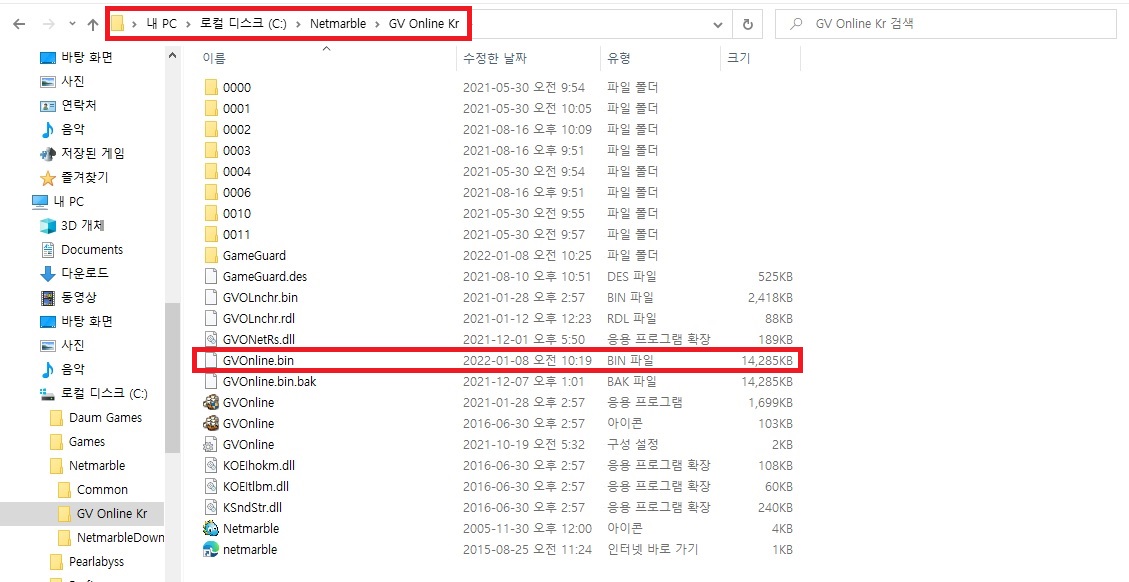This screenshot has width=1129, height=582.
Task: Select the GVOnline 103KB 아이콘 file icon
Action: pyautogui.click(x=211, y=423)
